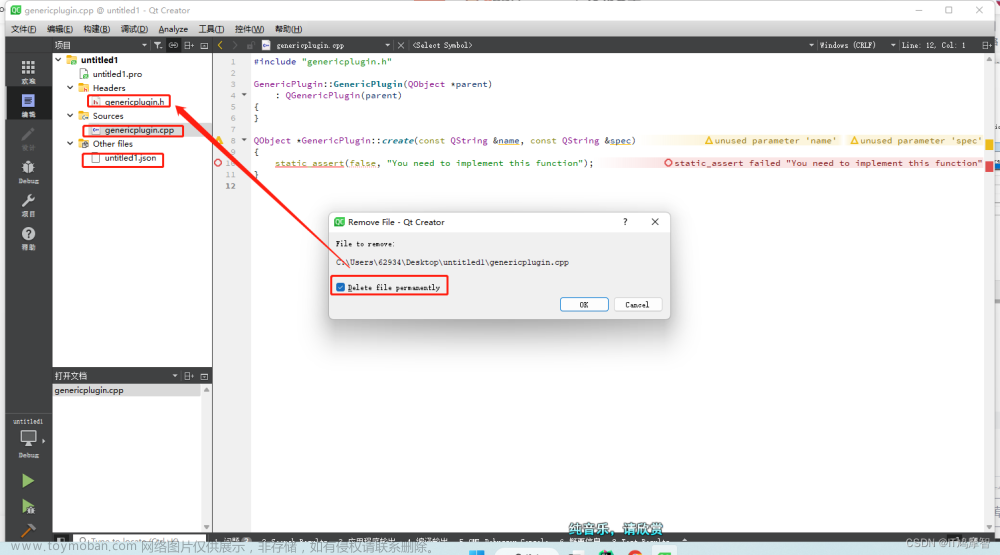This screenshot has width=1000, height=555.
Task: Click the unused parameter 'name' warning annotation
Action: click(770, 140)
